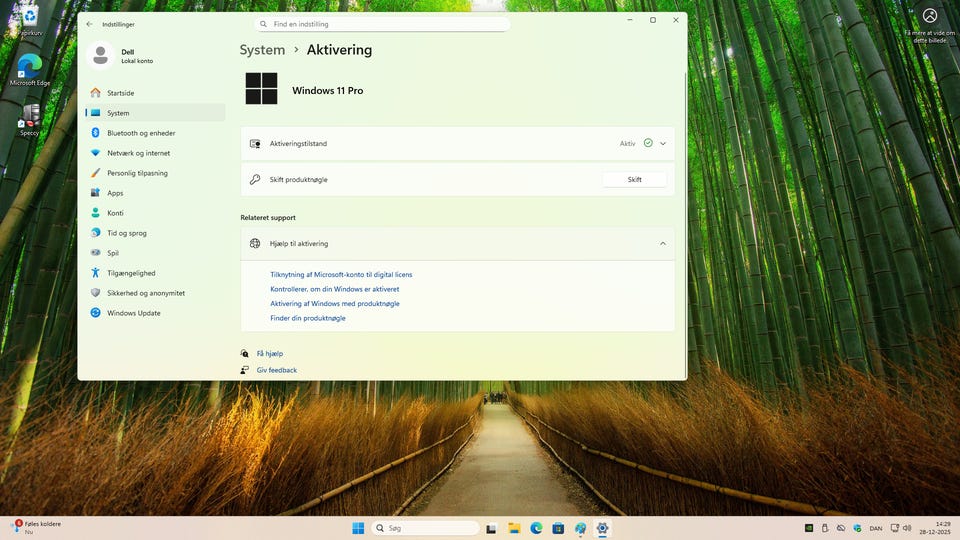Click the 'Find en indstilling' search field
Image resolution: width=960 pixels, height=540 pixels.
pyautogui.click(x=382, y=24)
